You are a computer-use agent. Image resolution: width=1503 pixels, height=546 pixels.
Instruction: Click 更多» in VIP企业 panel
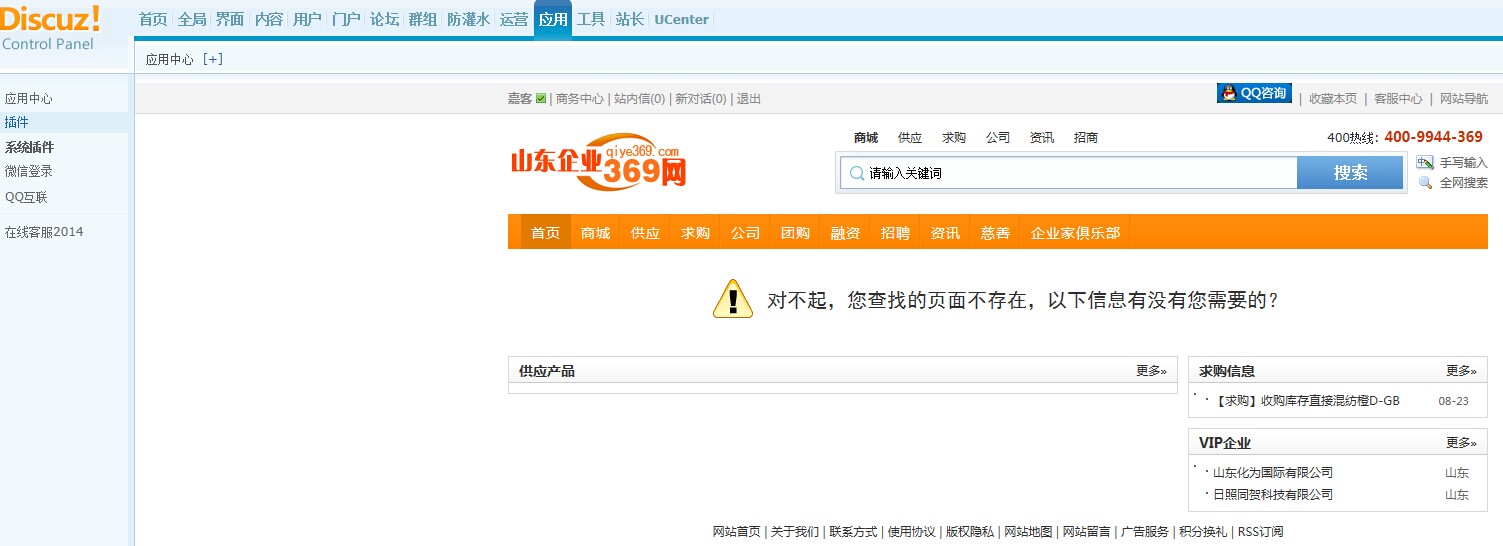click(1461, 443)
